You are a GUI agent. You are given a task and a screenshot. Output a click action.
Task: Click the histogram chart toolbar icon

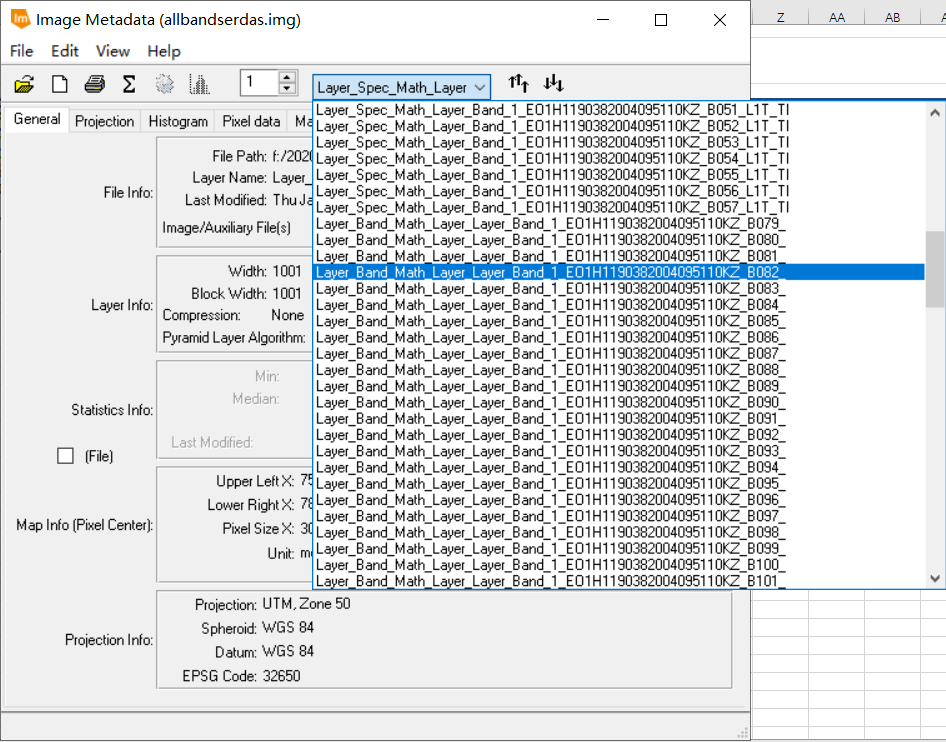tap(199, 84)
